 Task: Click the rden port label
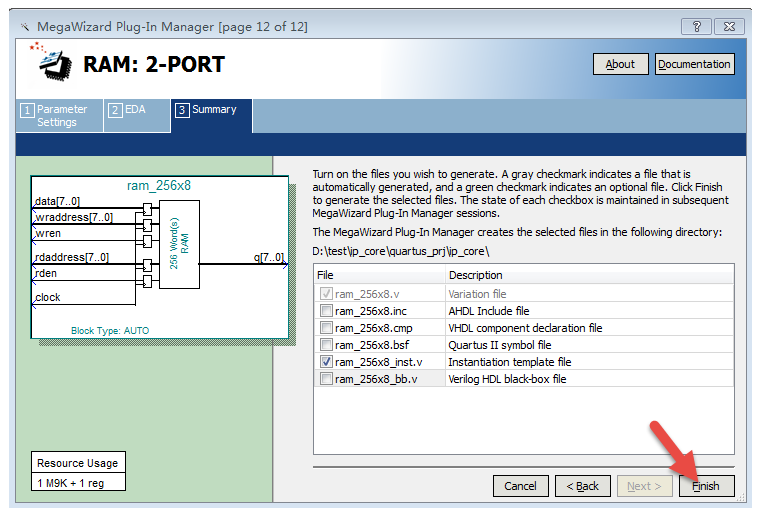pyautogui.click(x=46, y=273)
